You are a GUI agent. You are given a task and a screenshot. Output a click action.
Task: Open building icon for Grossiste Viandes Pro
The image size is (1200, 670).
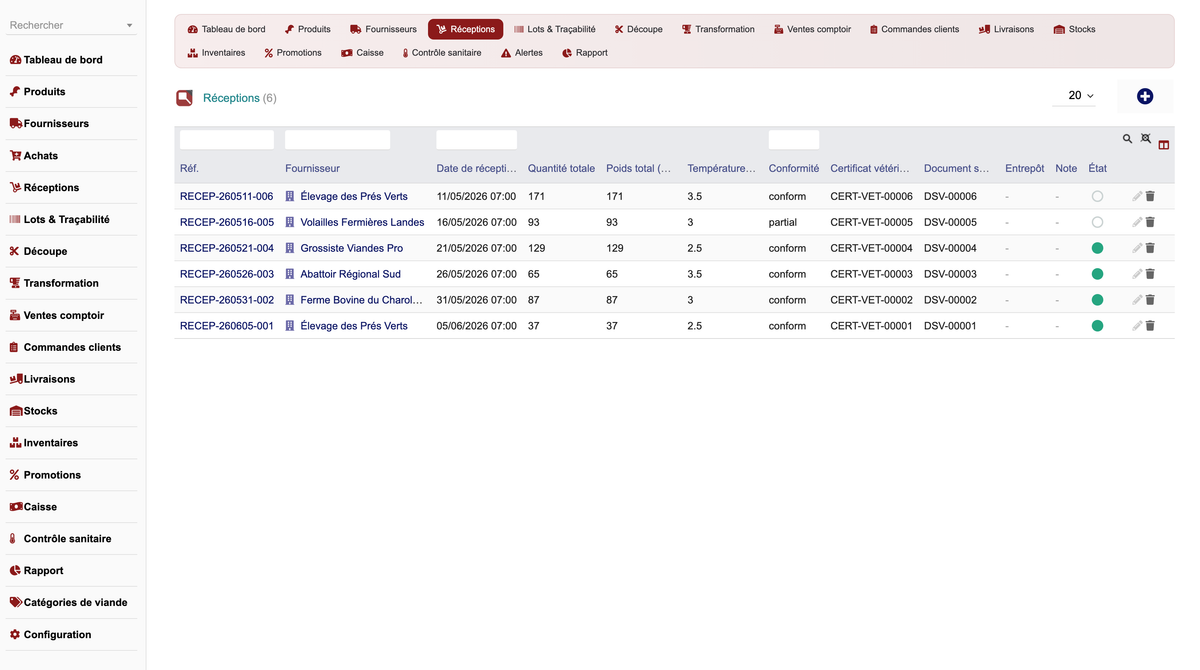290,248
